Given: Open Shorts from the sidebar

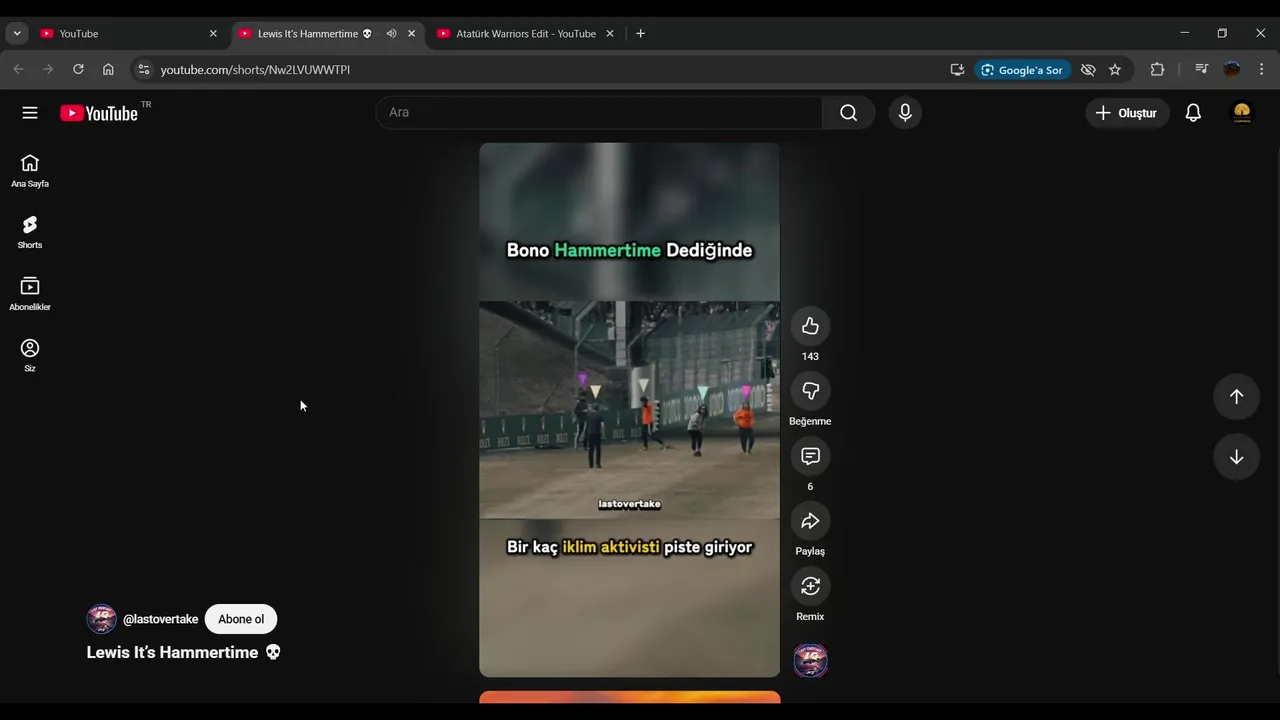Looking at the screenshot, I should (x=30, y=232).
